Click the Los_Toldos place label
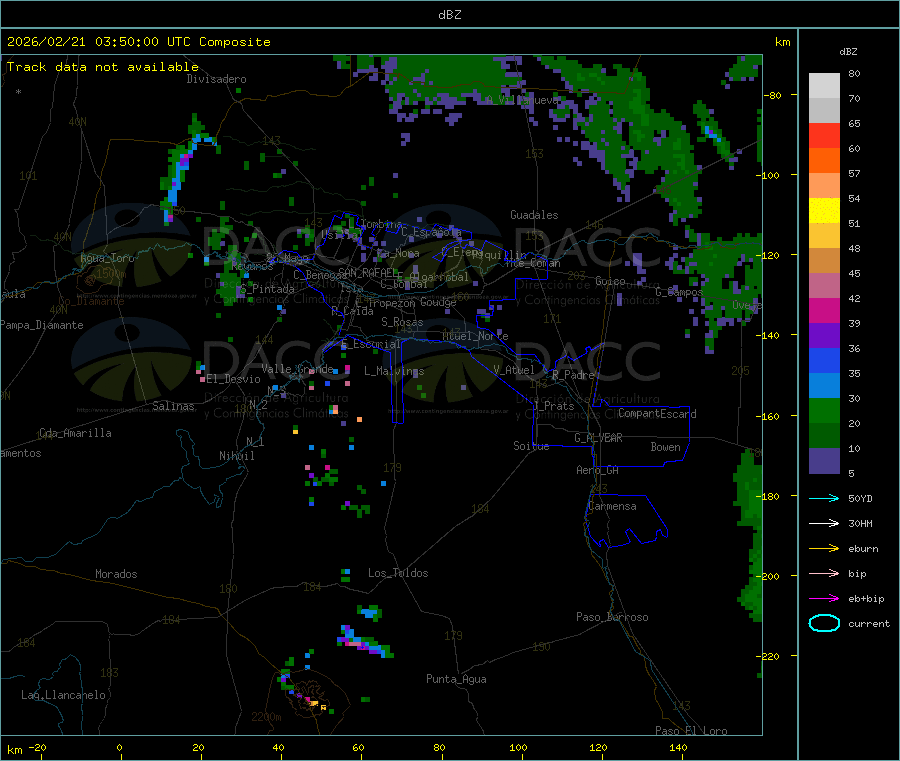900x761 pixels. tap(398, 573)
